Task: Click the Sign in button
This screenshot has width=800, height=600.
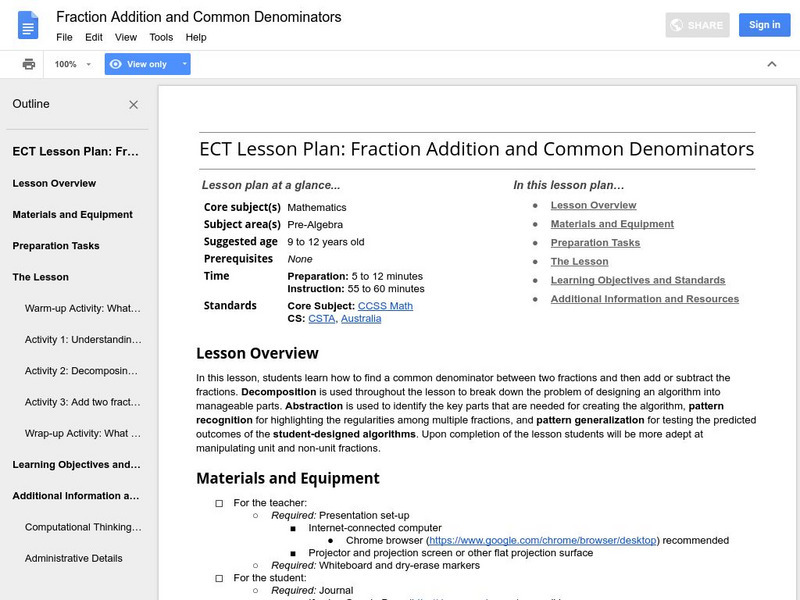Action: (764, 25)
